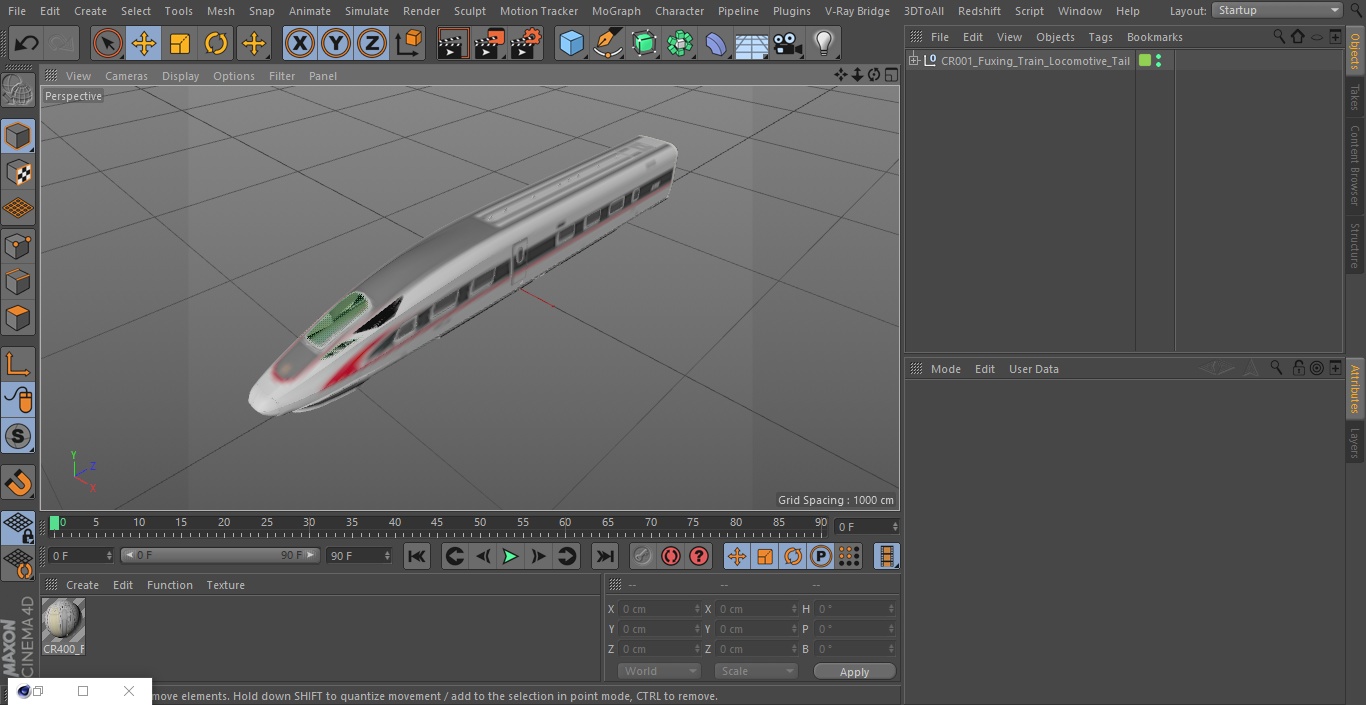Add a Floor environment object
Image resolution: width=1366 pixels, height=705 pixels.
tap(752, 43)
